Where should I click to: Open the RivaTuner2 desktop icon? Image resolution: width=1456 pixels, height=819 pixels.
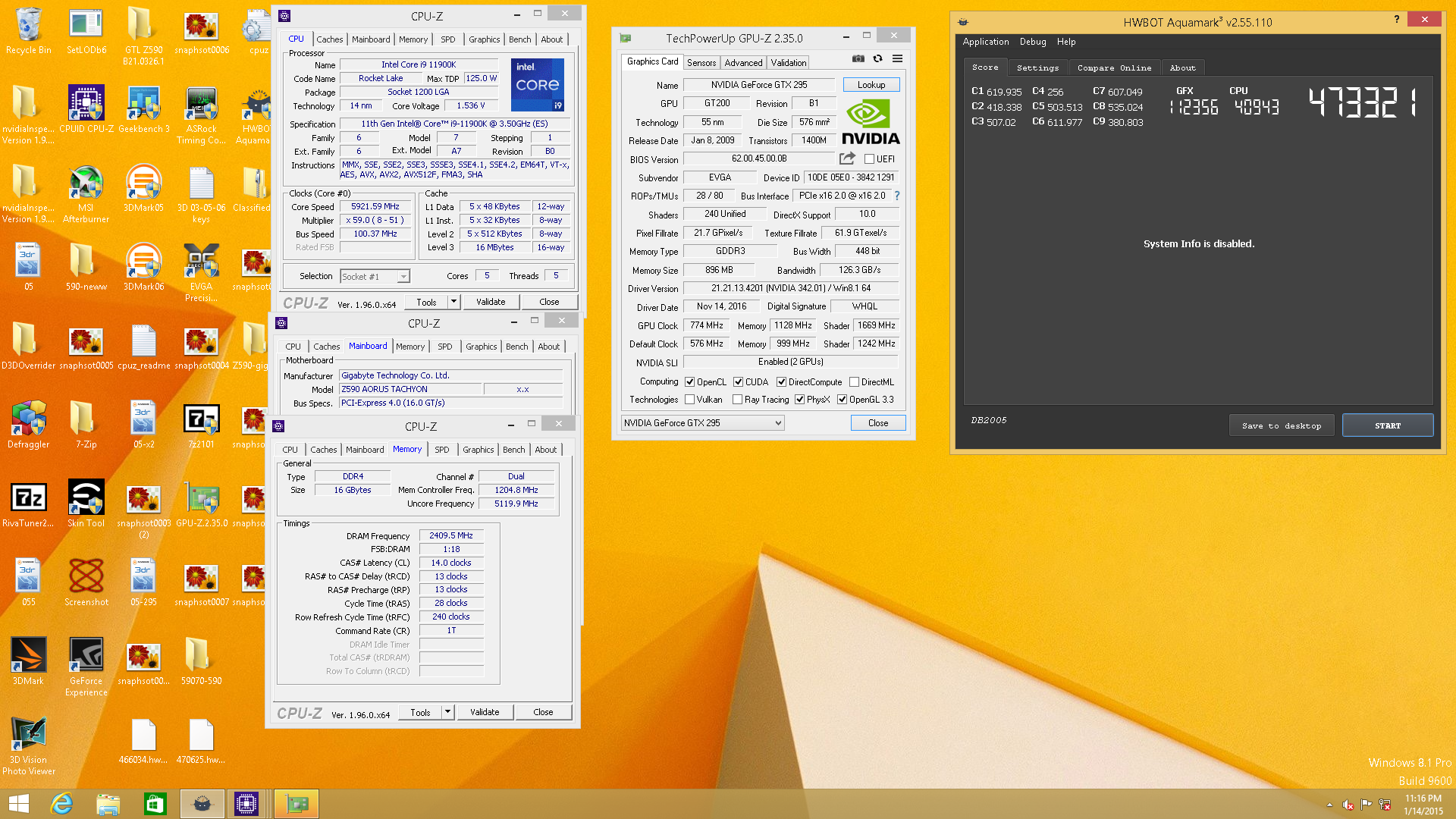[x=28, y=504]
